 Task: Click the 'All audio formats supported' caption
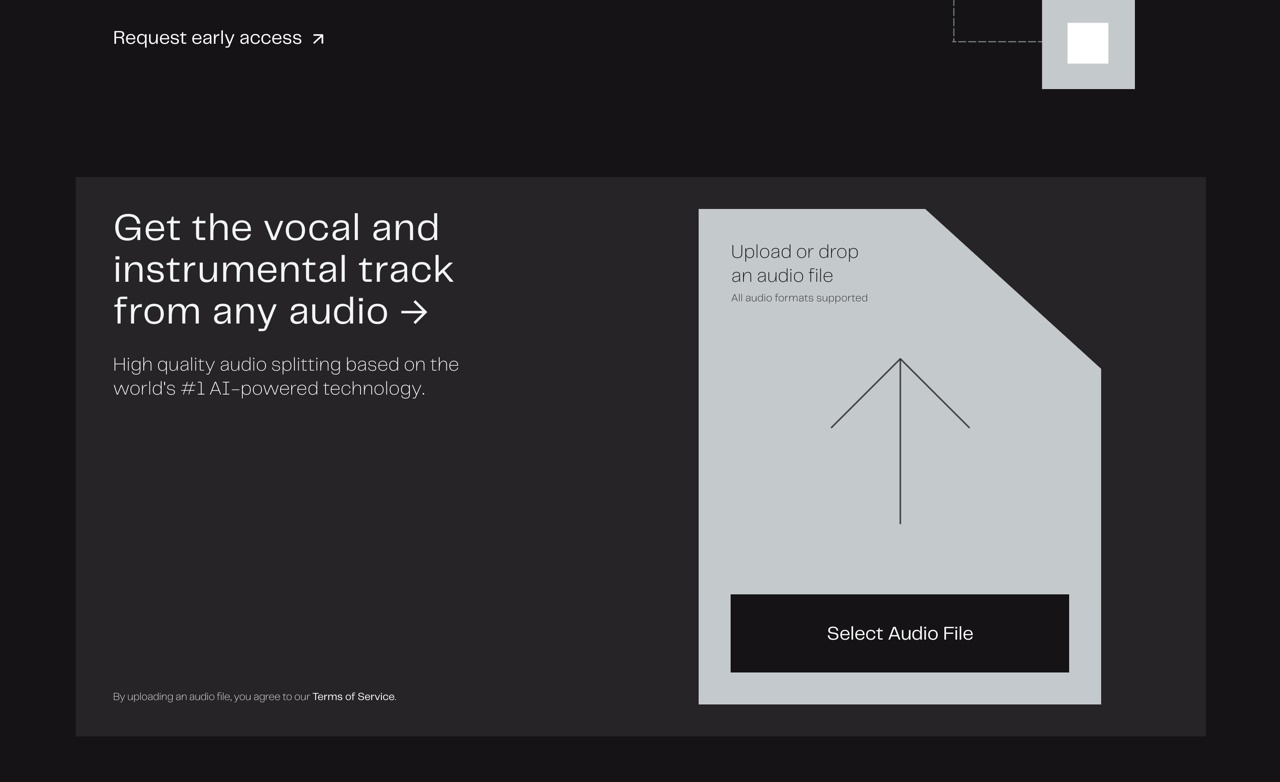[x=799, y=298]
